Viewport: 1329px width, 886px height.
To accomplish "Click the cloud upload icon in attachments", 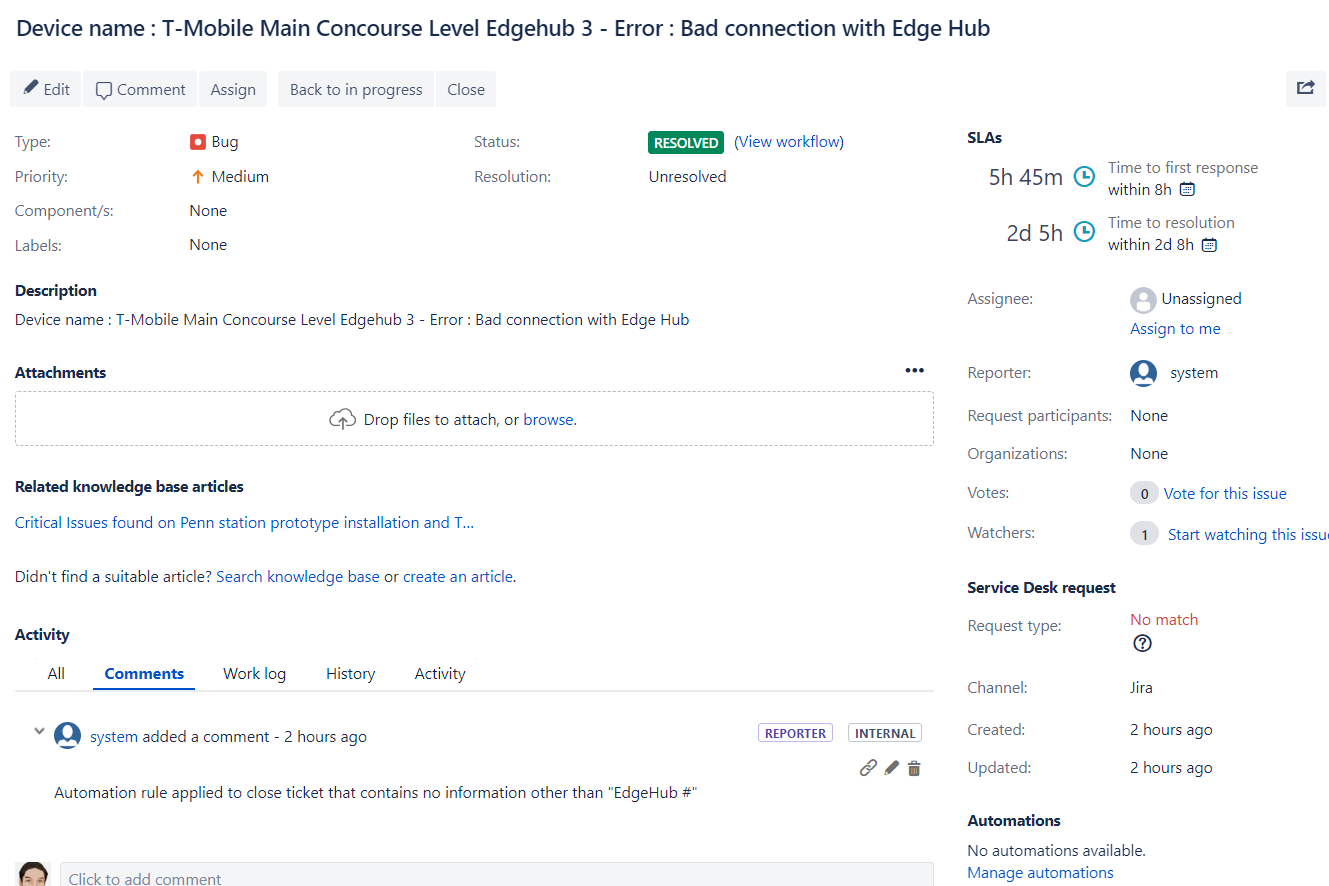I will 343,419.
